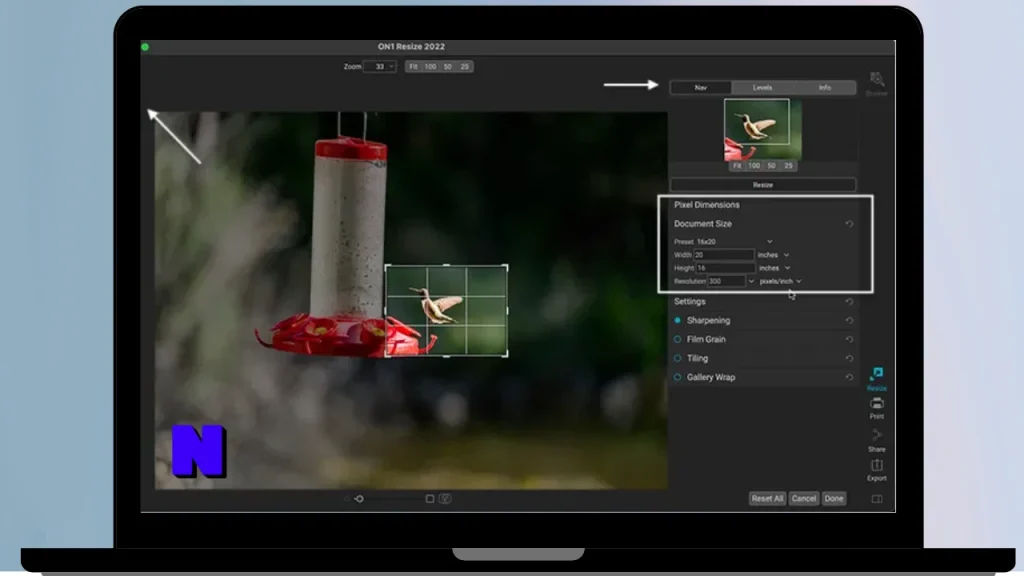Viewport: 1024px width, 576px height.
Task: Open the Height units dropdown
Action: [x=775, y=268]
